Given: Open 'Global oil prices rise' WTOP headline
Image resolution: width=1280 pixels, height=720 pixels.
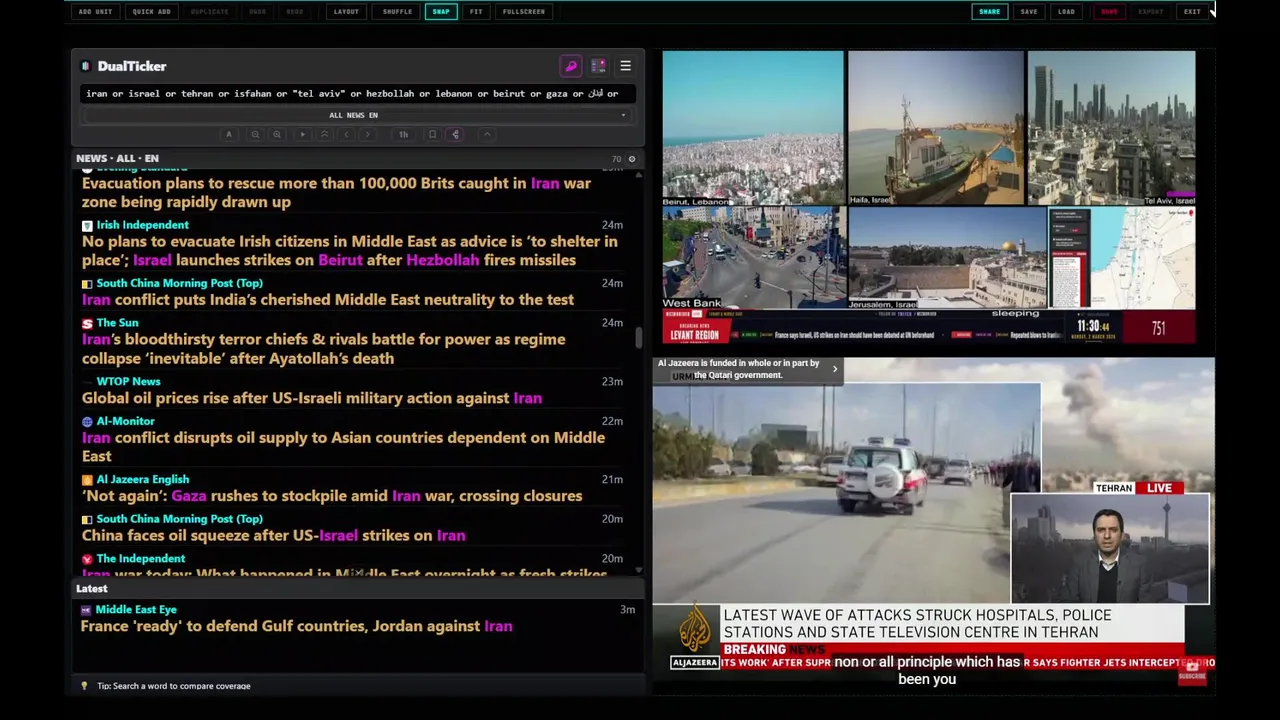Looking at the screenshot, I should click(312, 397).
